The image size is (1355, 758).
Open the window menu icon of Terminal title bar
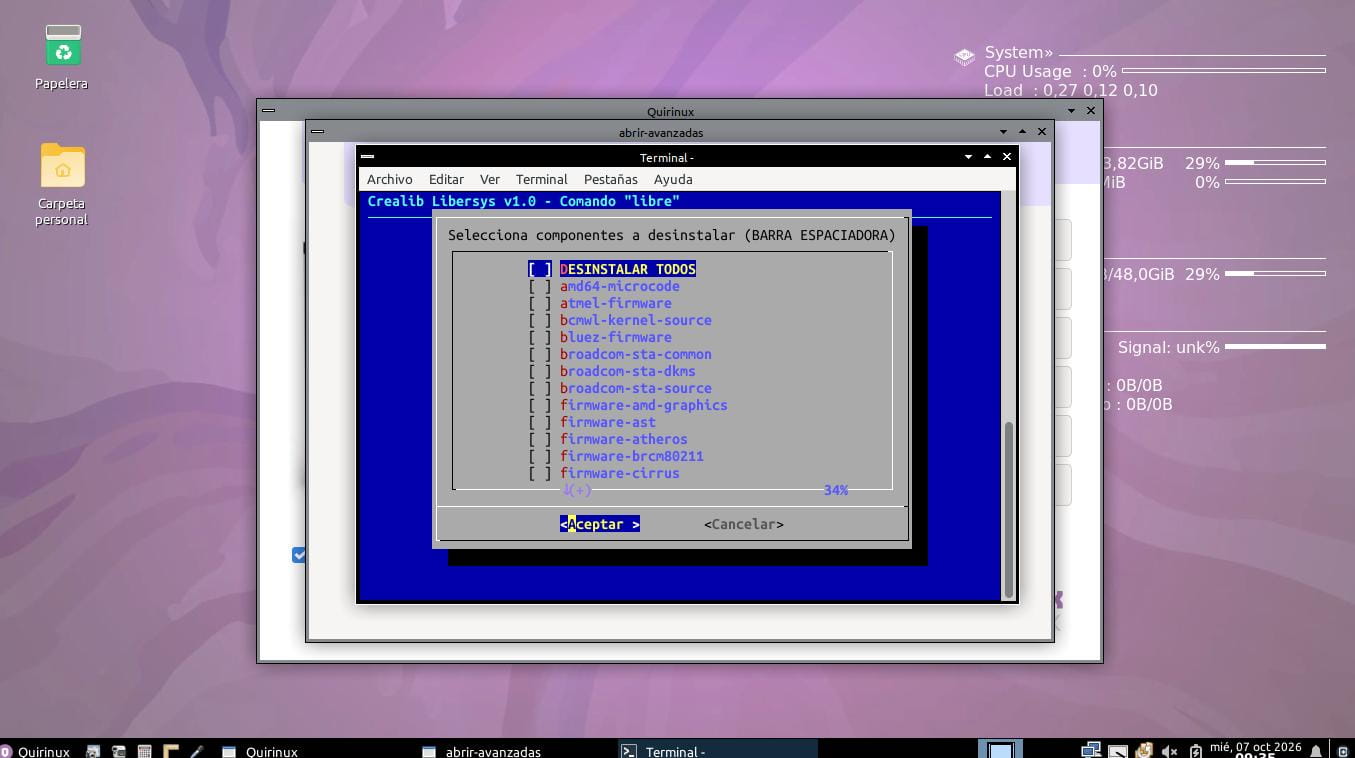point(367,157)
